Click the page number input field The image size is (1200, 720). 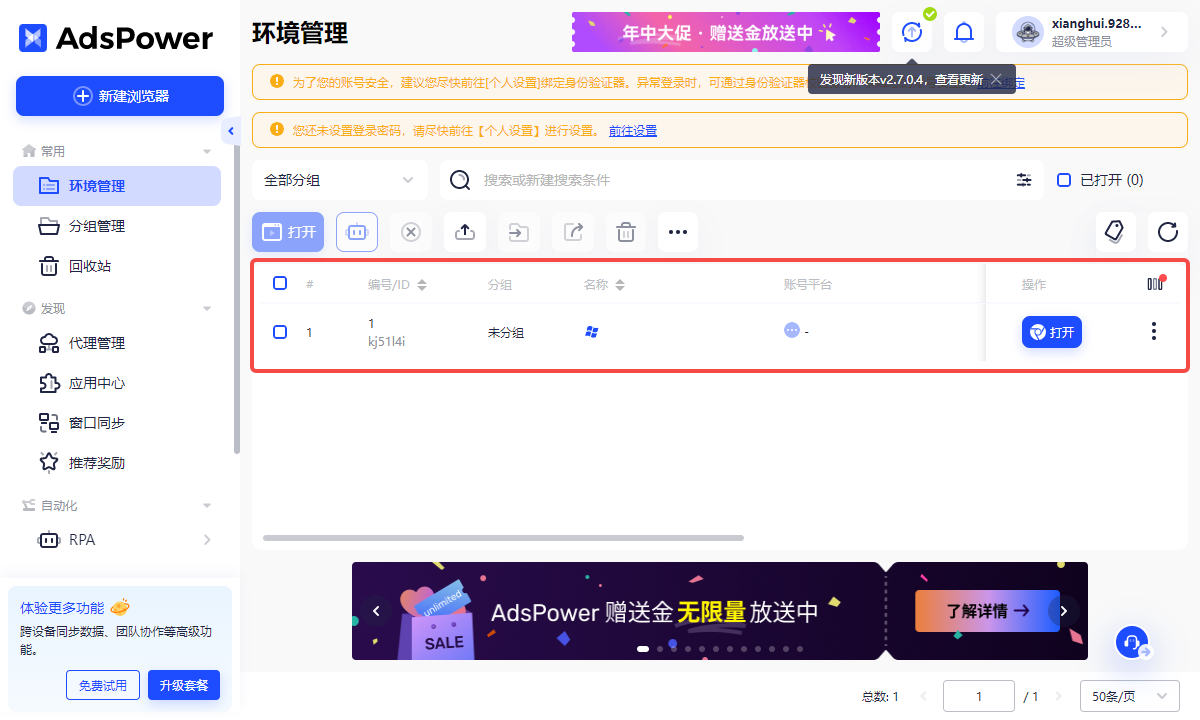[979, 696]
